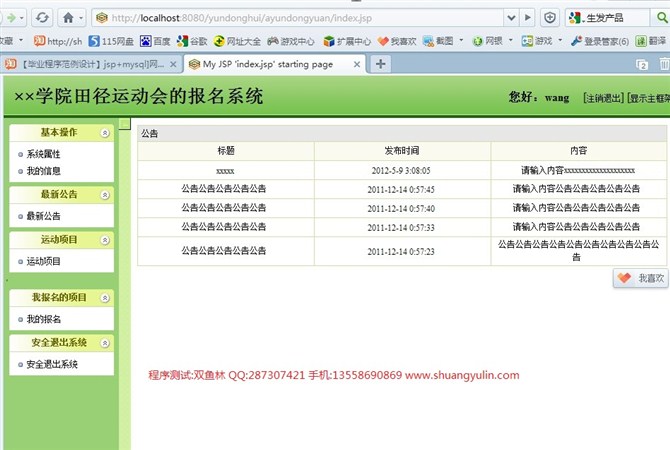The width and height of the screenshot is (670, 450).
Task: Open the 截图 dropdown arrow
Action: (x=461, y=41)
